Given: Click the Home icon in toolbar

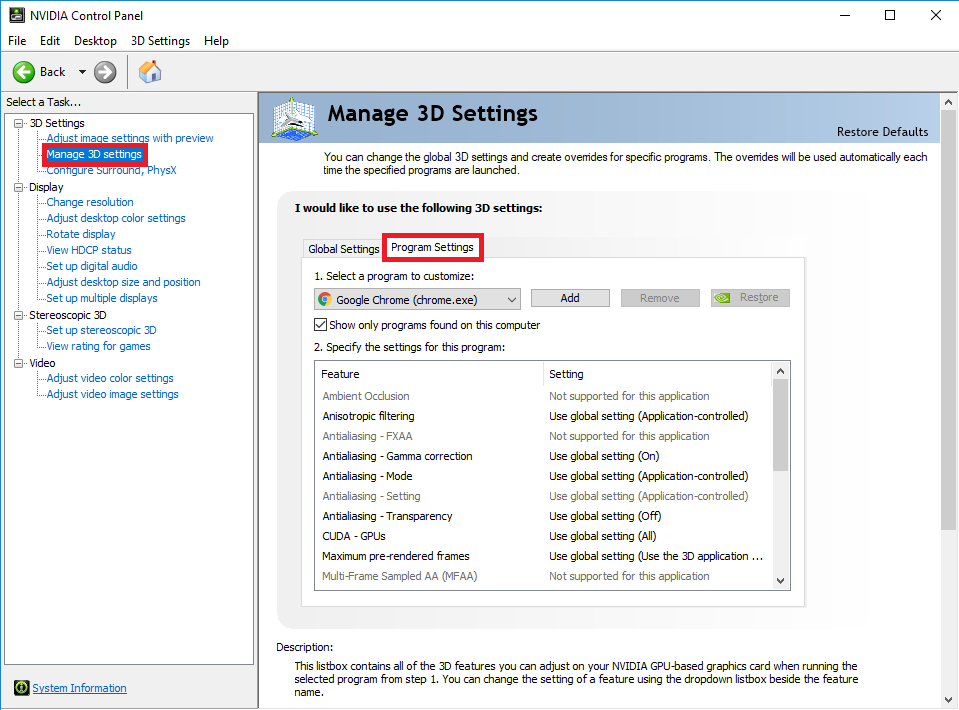Looking at the screenshot, I should 150,72.
